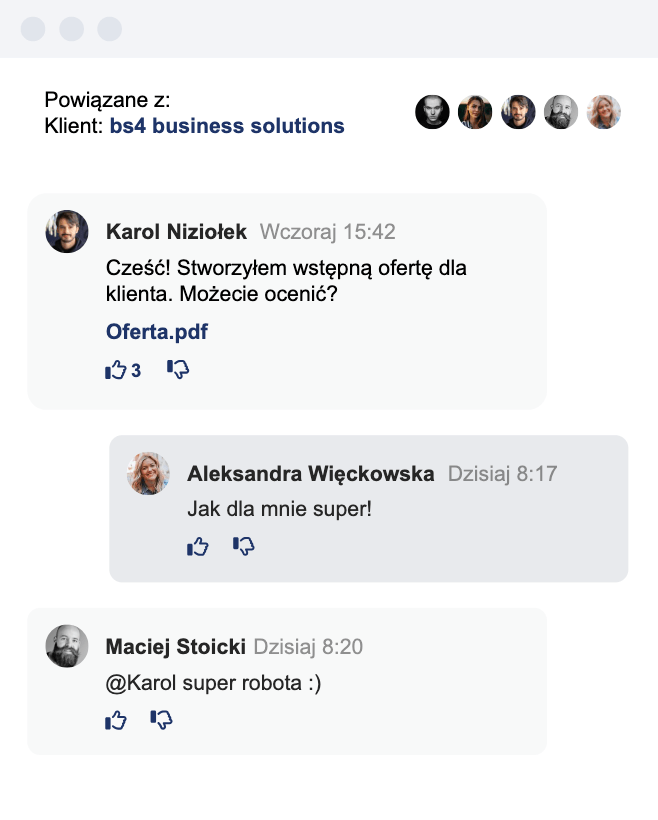Click the Karol Niziołek author name
658x820 pixels.
176,232
